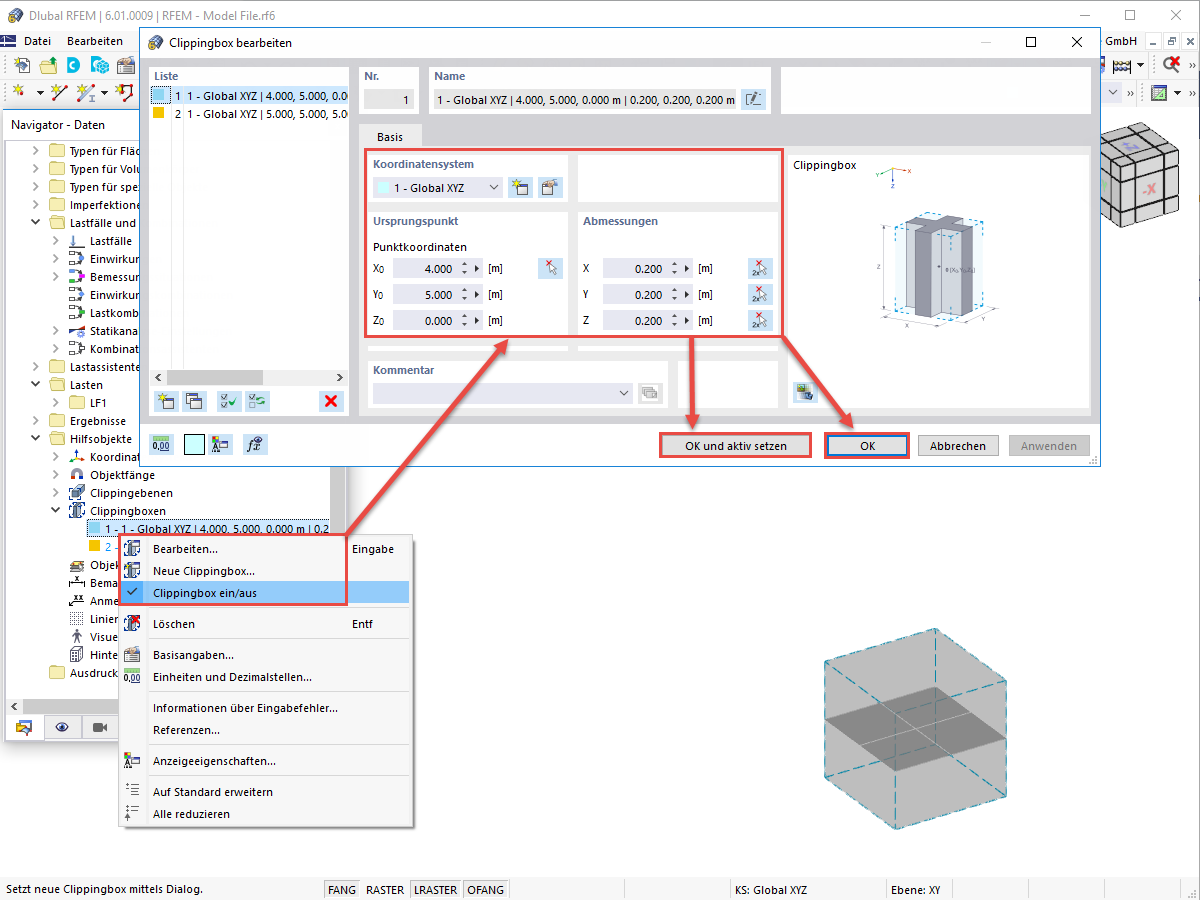The width and height of the screenshot is (1200, 900).
Task: Click 'OK und aktiv setzen' button
Action: point(735,446)
